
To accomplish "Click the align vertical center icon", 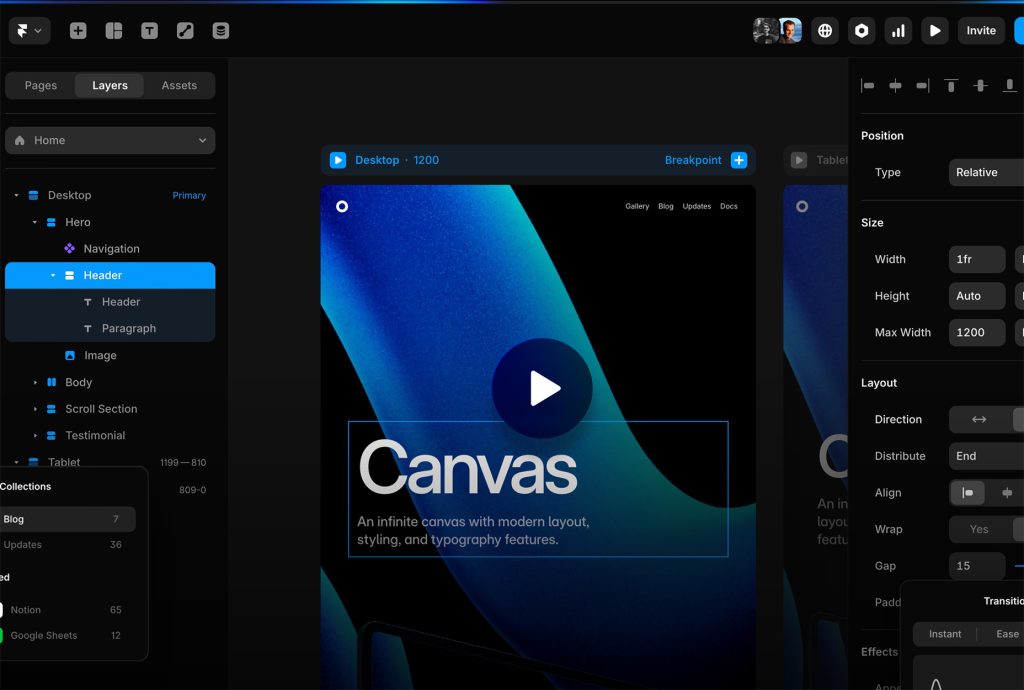I will (x=980, y=86).
